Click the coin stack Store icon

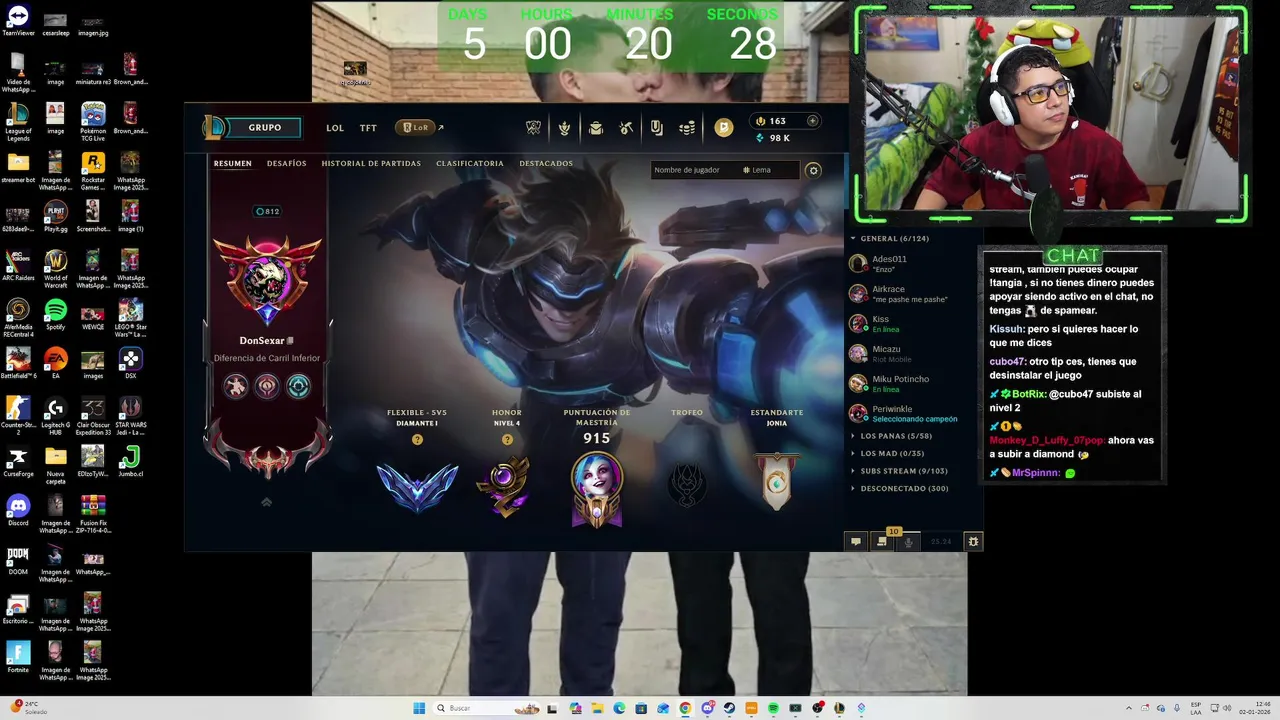coord(687,127)
